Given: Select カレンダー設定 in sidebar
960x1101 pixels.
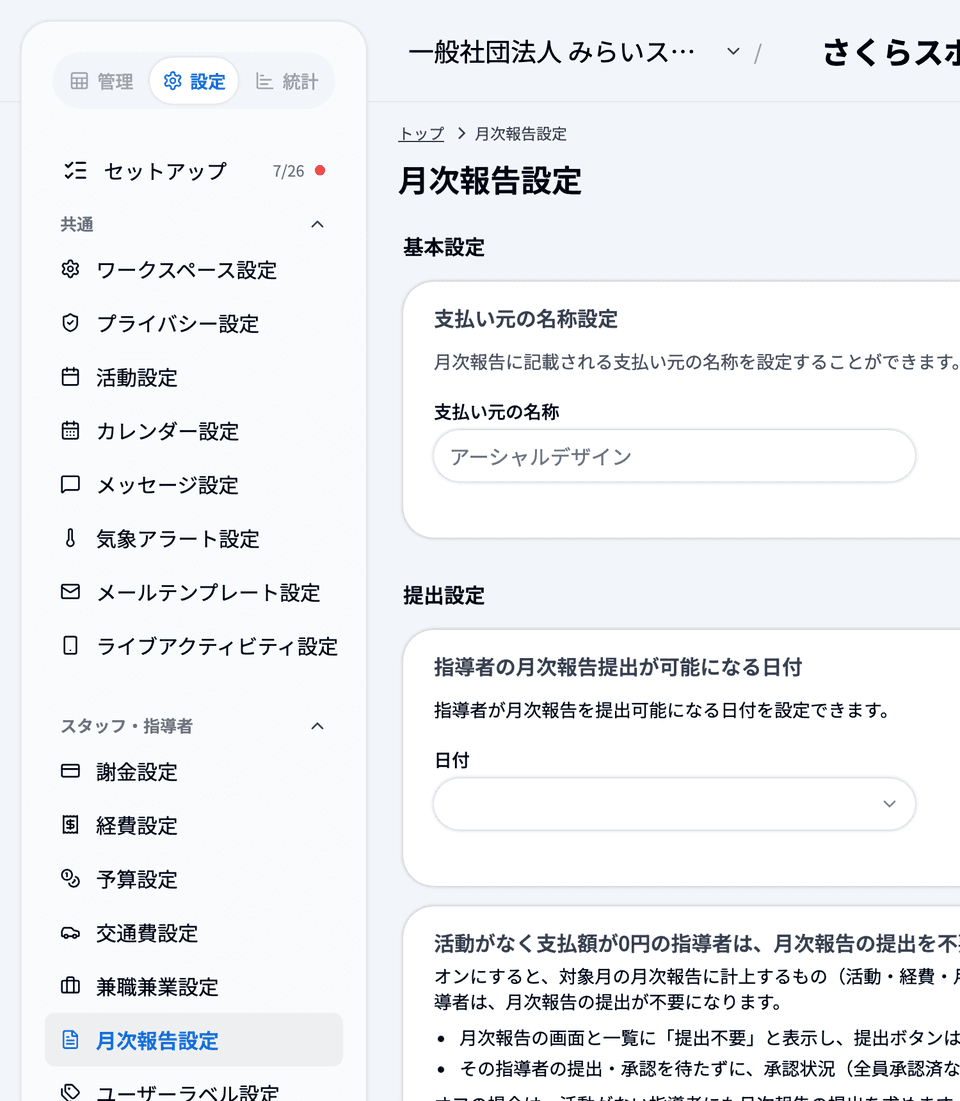Looking at the screenshot, I should coord(193,431).
